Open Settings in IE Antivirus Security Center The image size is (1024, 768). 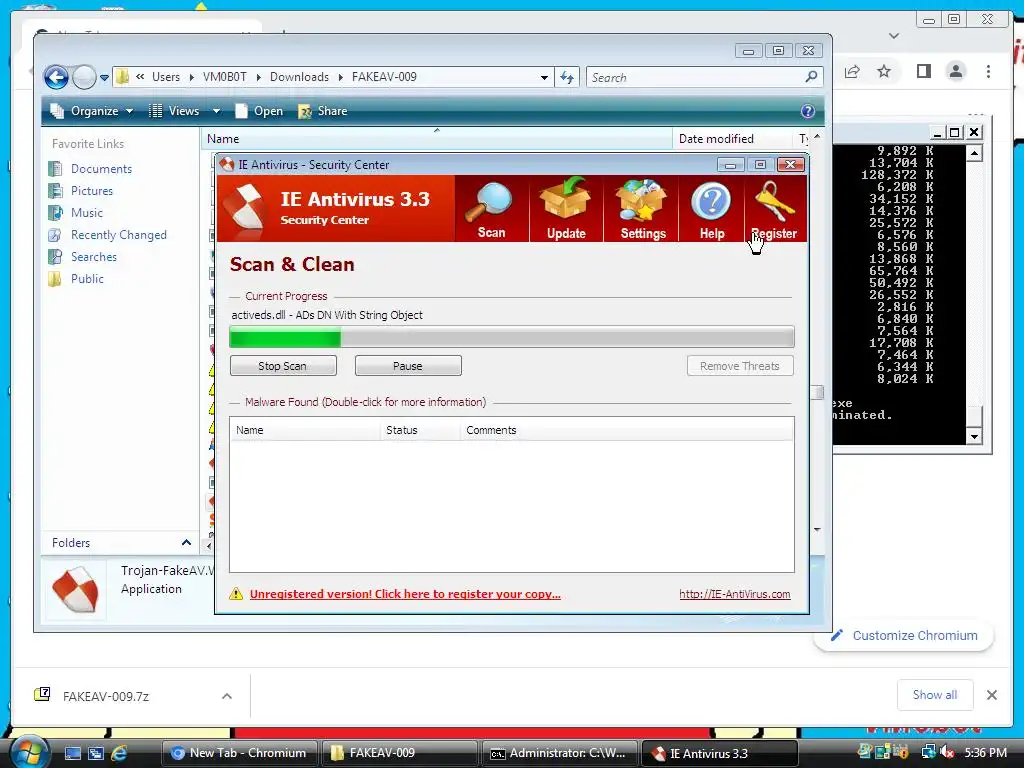(x=643, y=209)
